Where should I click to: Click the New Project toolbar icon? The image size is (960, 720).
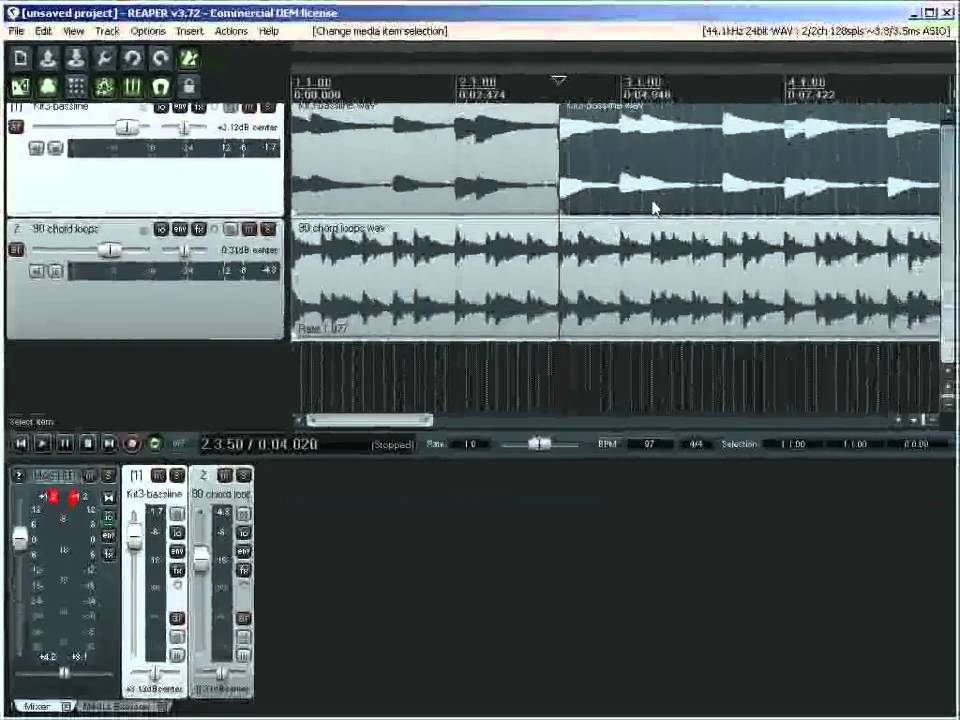pos(20,58)
